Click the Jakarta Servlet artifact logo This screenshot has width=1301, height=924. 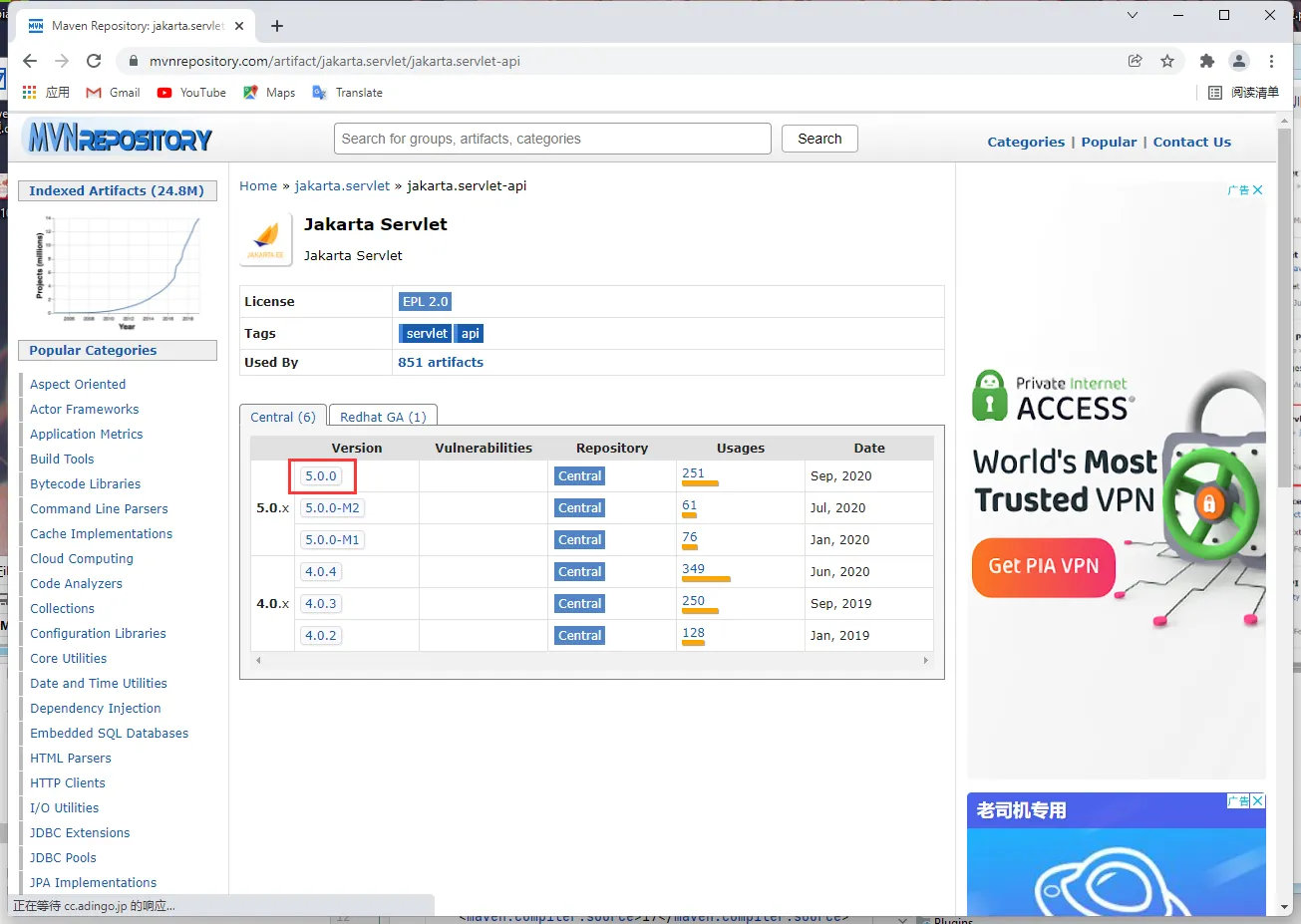point(266,239)
